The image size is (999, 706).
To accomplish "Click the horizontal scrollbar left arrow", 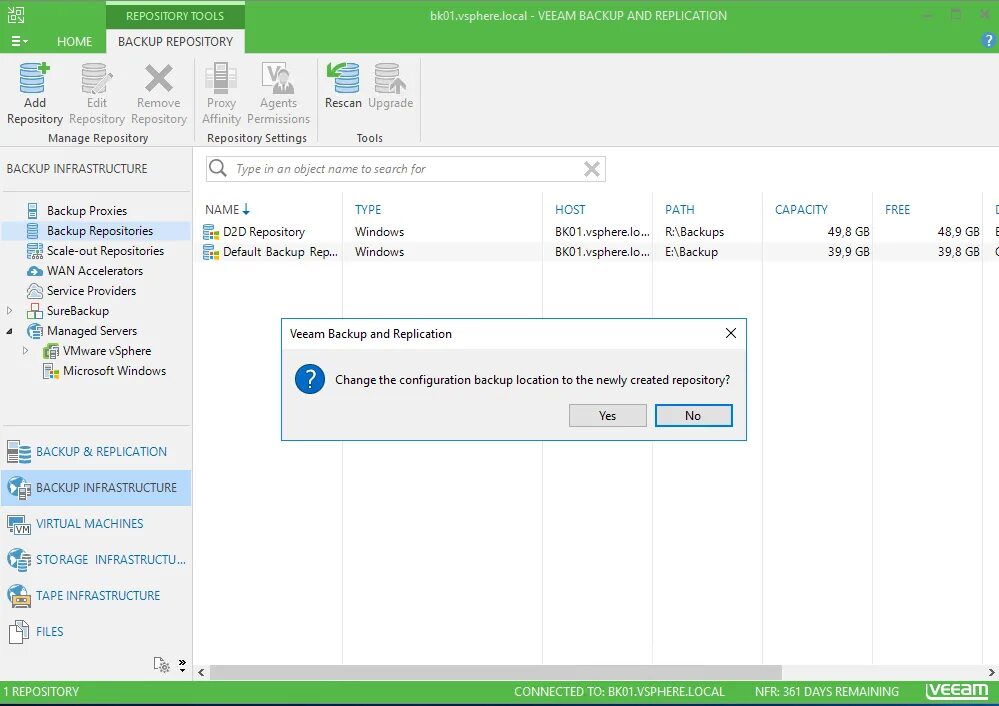I will tap(201, 672).
